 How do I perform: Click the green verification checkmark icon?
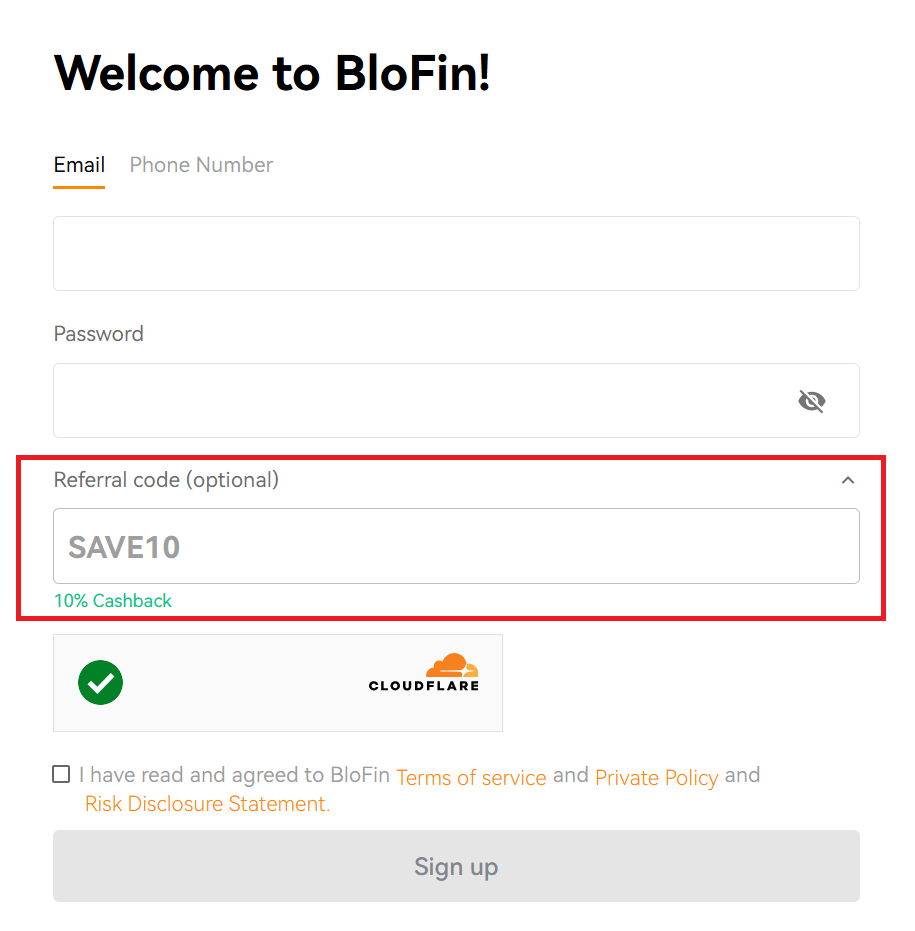(x=100, y=682)
